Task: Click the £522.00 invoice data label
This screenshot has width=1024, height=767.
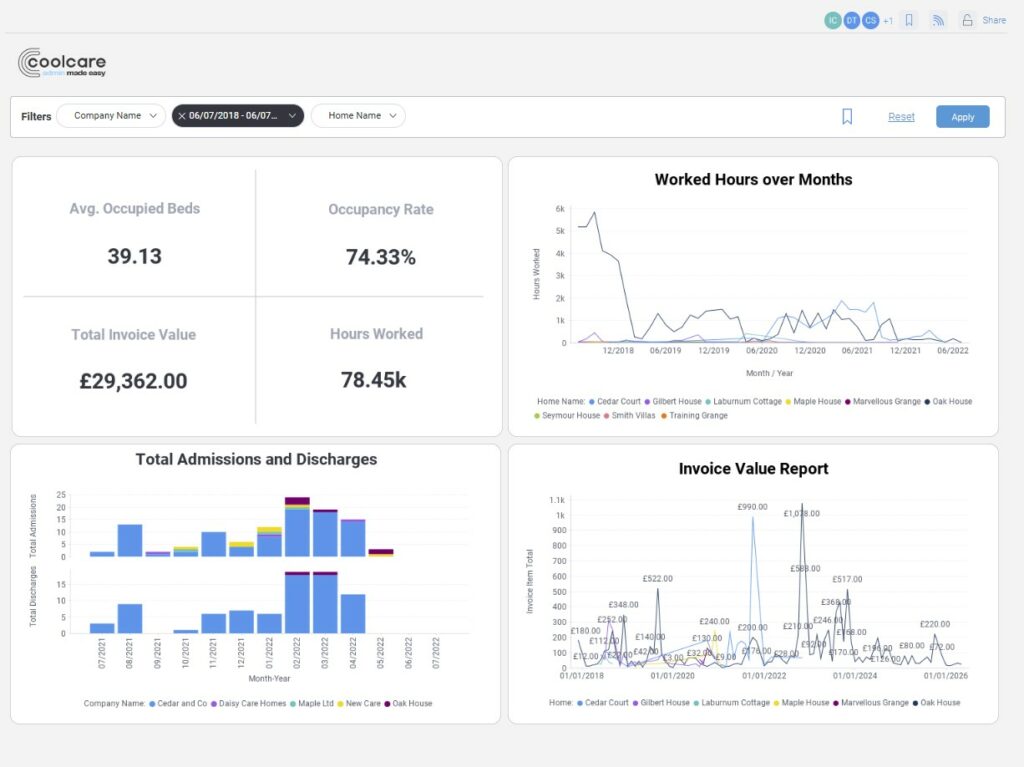Action: click(x=657, y=579)
